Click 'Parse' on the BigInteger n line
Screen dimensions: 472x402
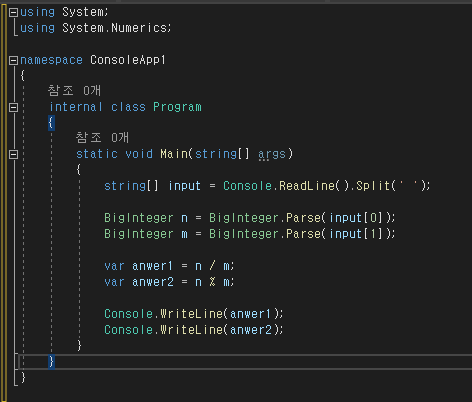click(x=303, y=218)
